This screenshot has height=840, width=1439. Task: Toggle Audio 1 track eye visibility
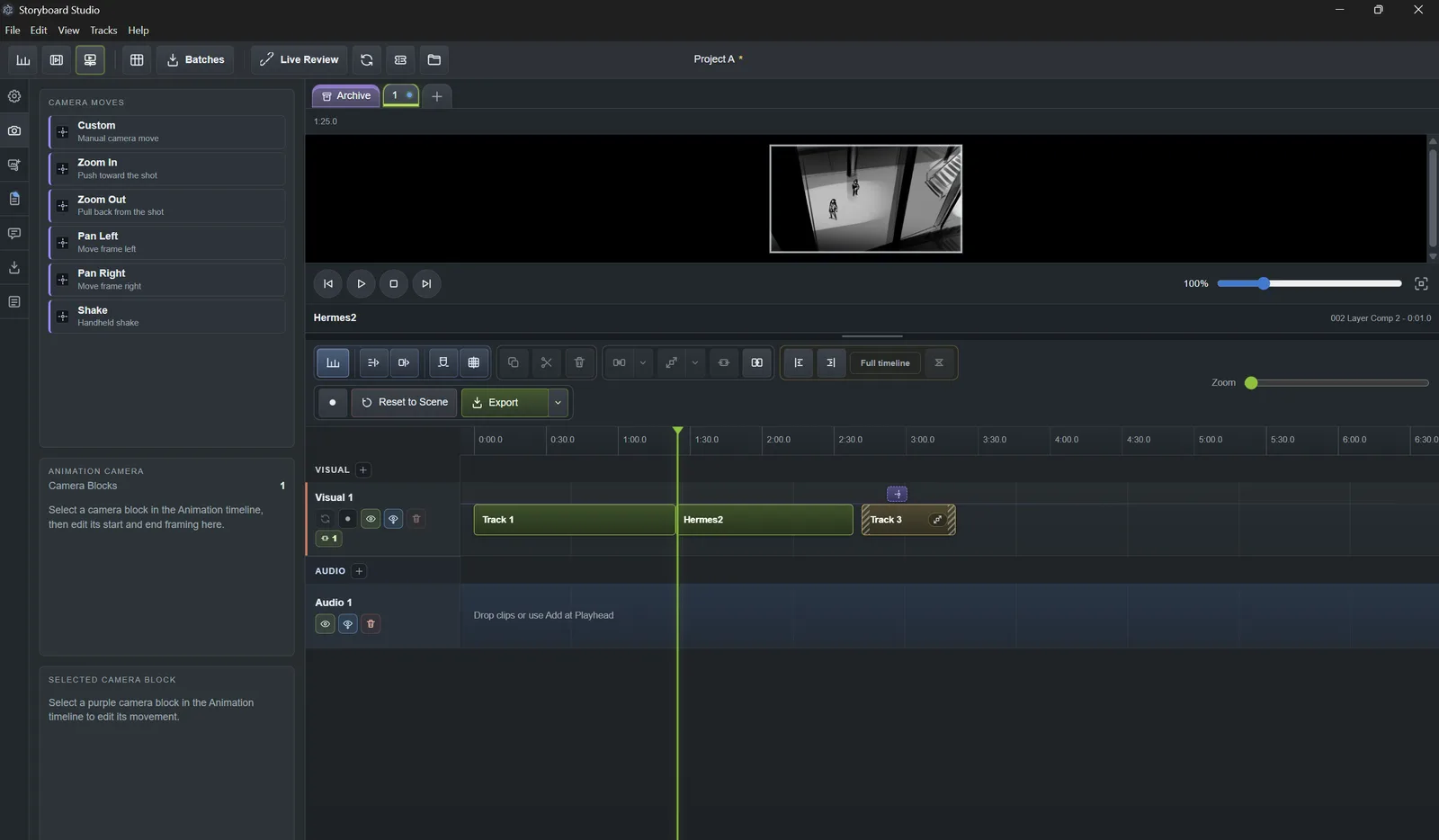[x=326, y=624]
